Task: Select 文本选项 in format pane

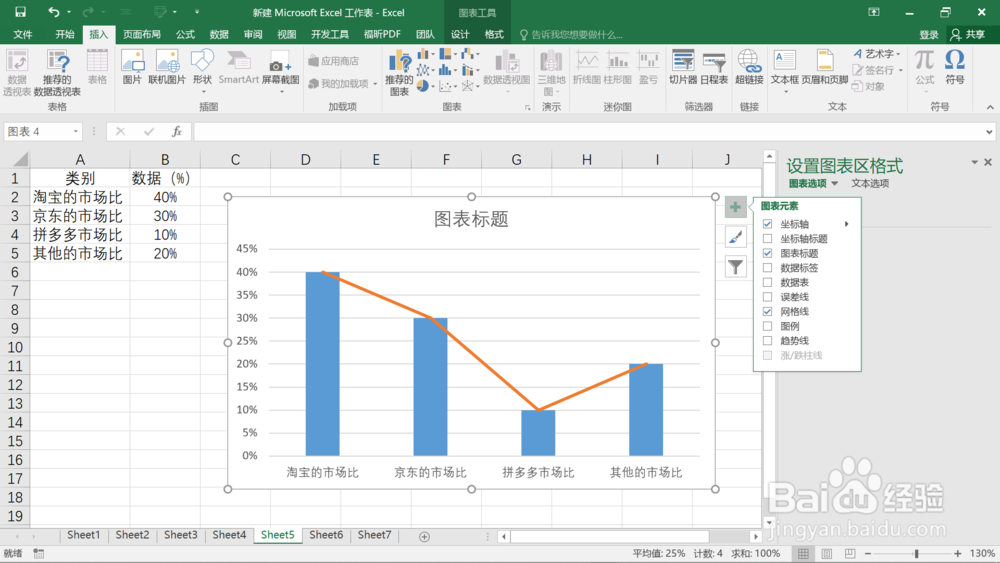Action: pyautogui.click(x=870, y=184)
